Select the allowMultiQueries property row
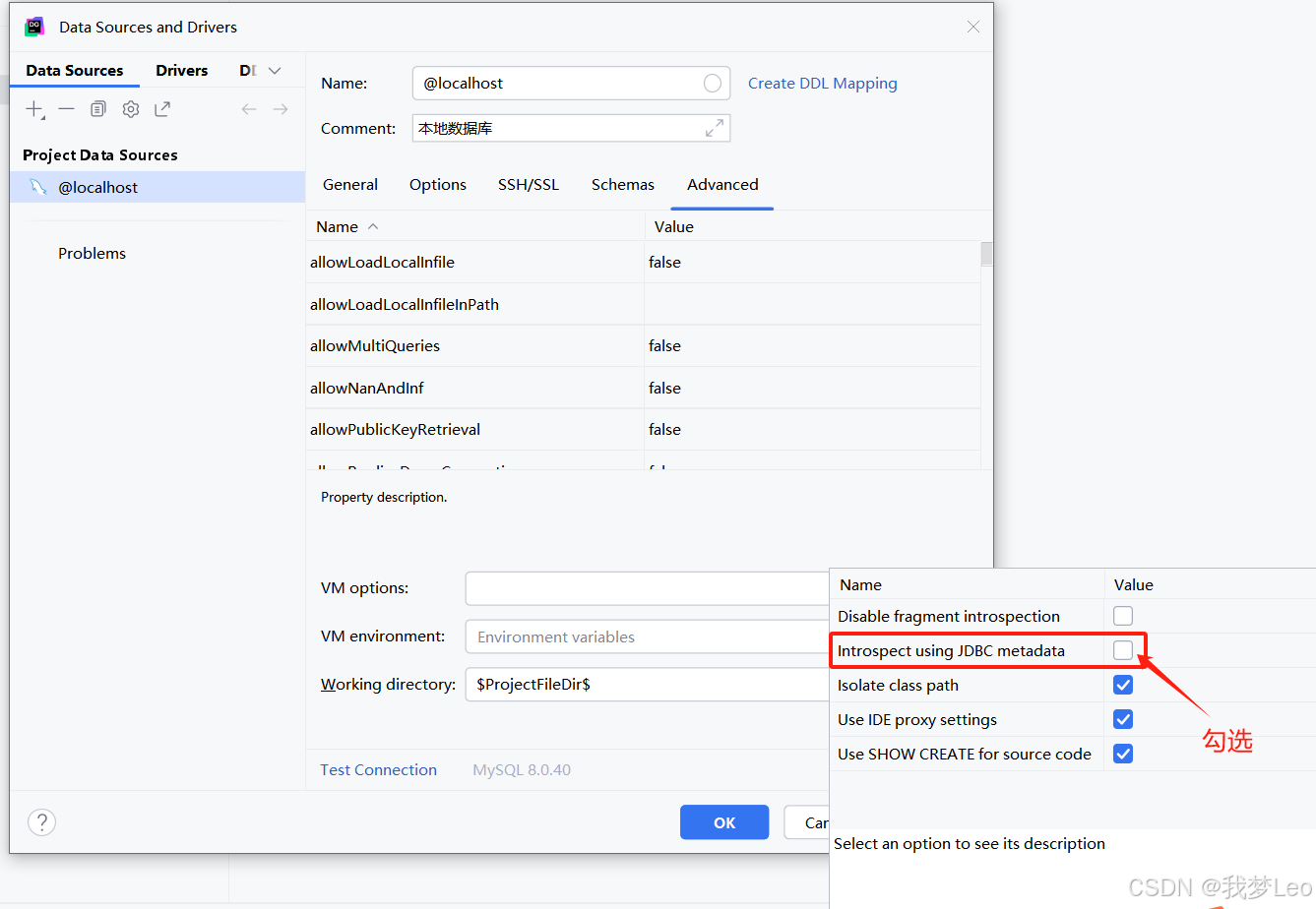Image resolution: width=1316 pixels, height=909 pixels. click(645, 346)
